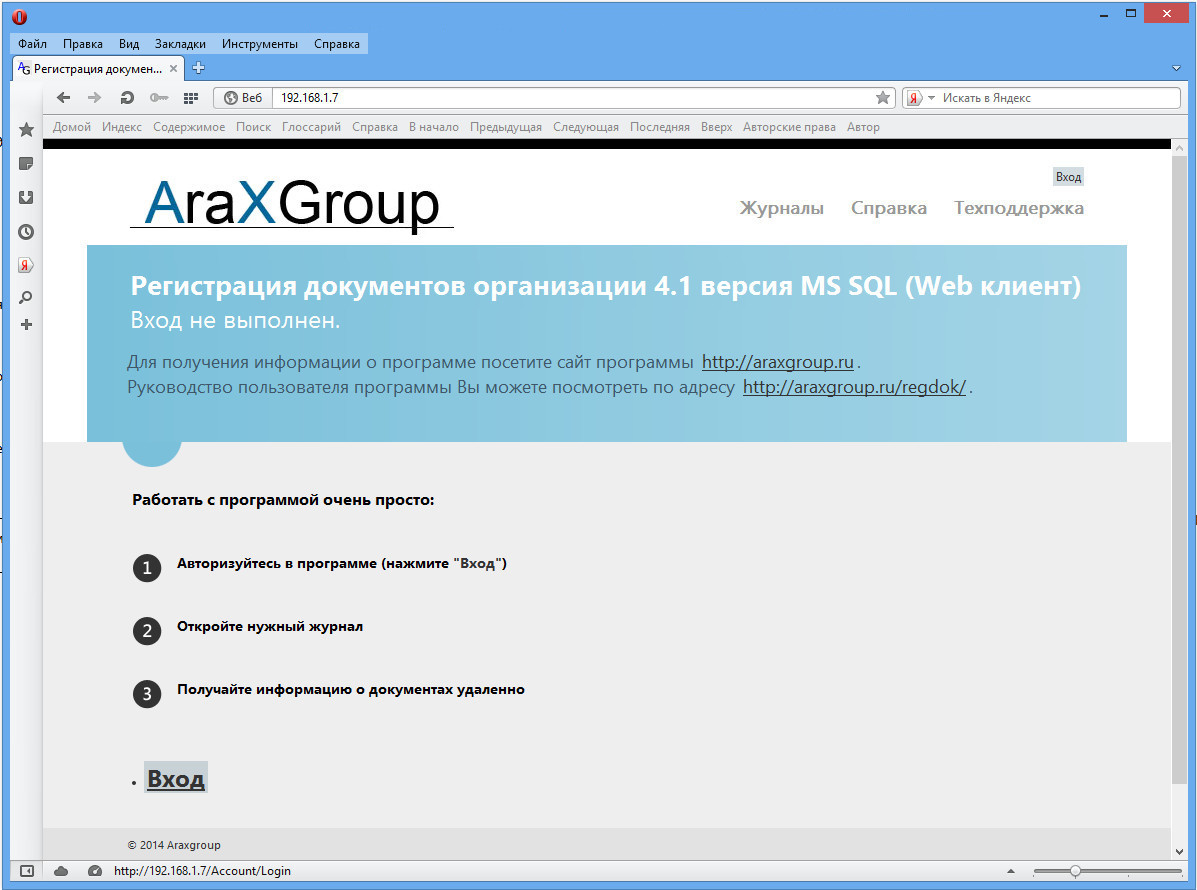Follow the http://araxgroup.ru/regdok/ link
Viewport: 1197px width, 890px height.
(x=854, y=387)
